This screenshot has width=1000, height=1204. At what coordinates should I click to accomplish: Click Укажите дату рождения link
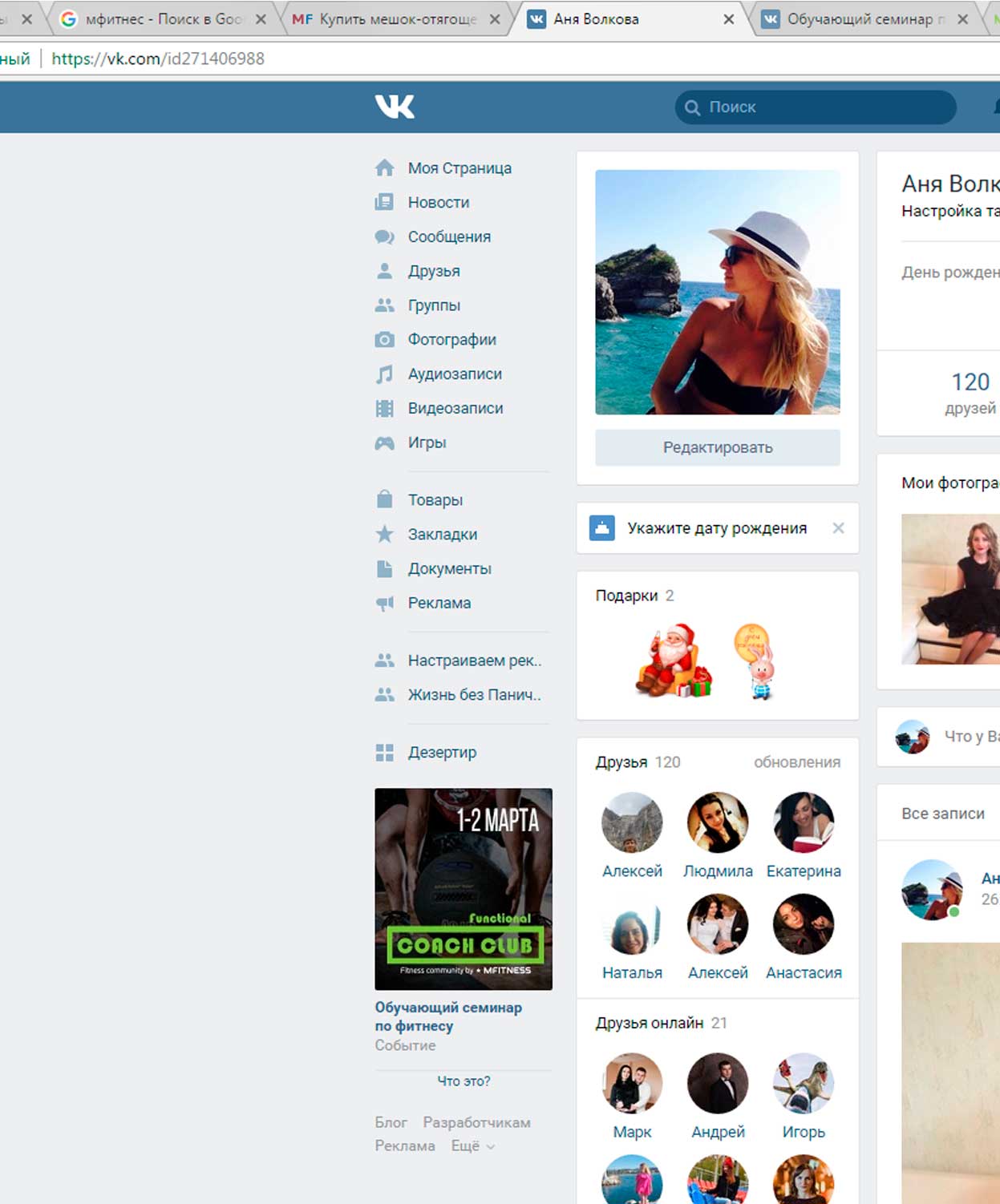click(x=717, y=528)
